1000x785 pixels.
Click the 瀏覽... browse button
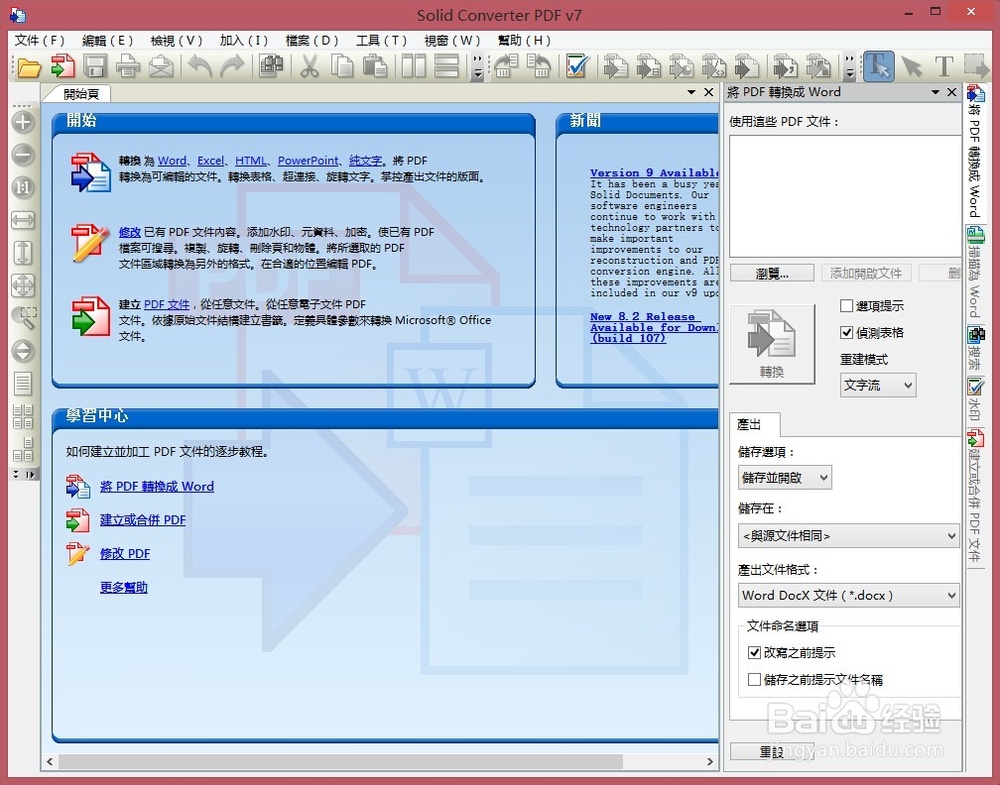(x=772, y=274)
